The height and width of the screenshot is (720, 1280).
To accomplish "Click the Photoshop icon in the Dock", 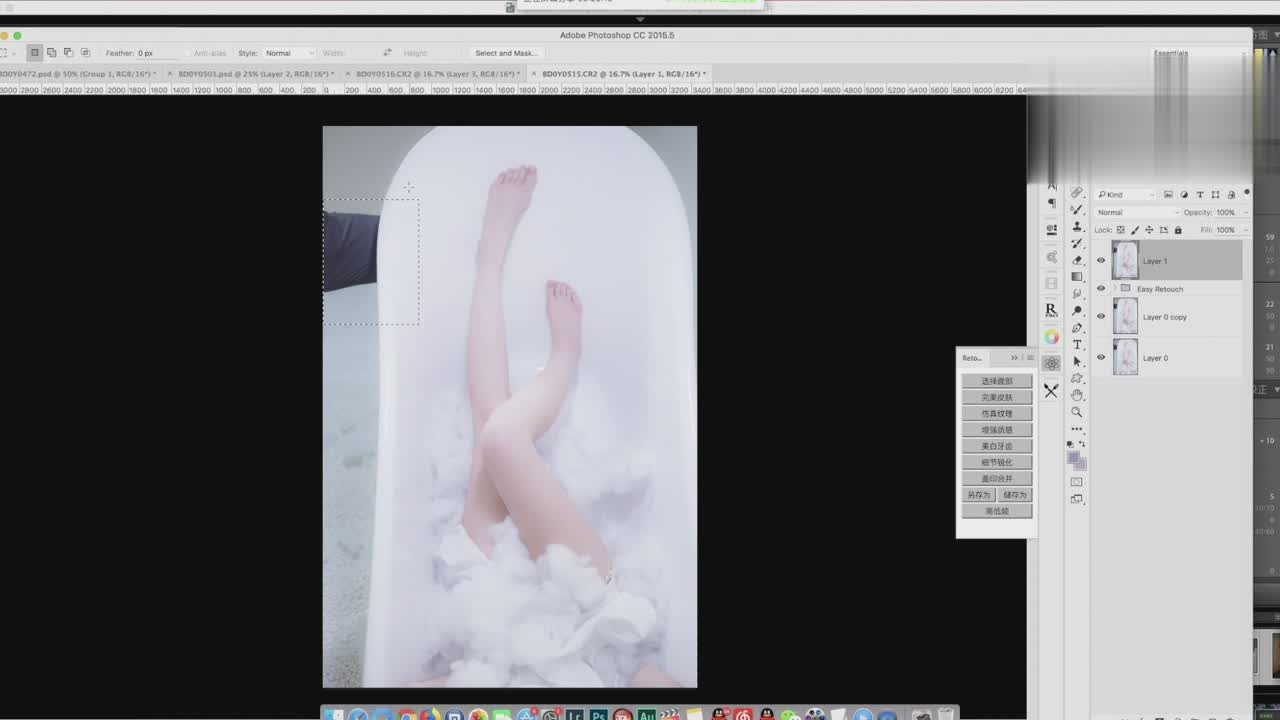I will pos(599,715).
